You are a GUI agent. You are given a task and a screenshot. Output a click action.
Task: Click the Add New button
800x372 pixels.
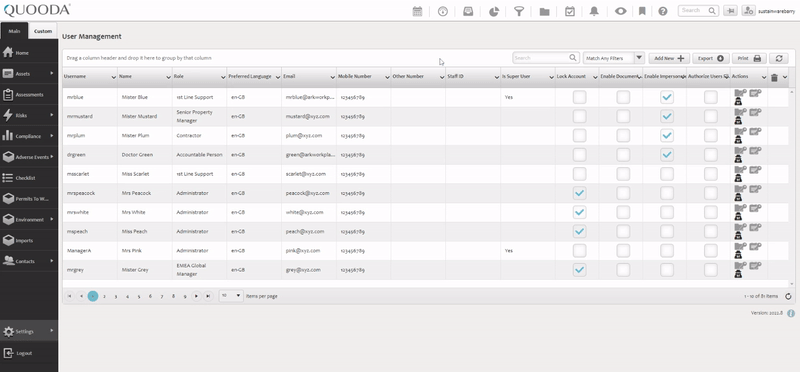[x=669, y=58]
